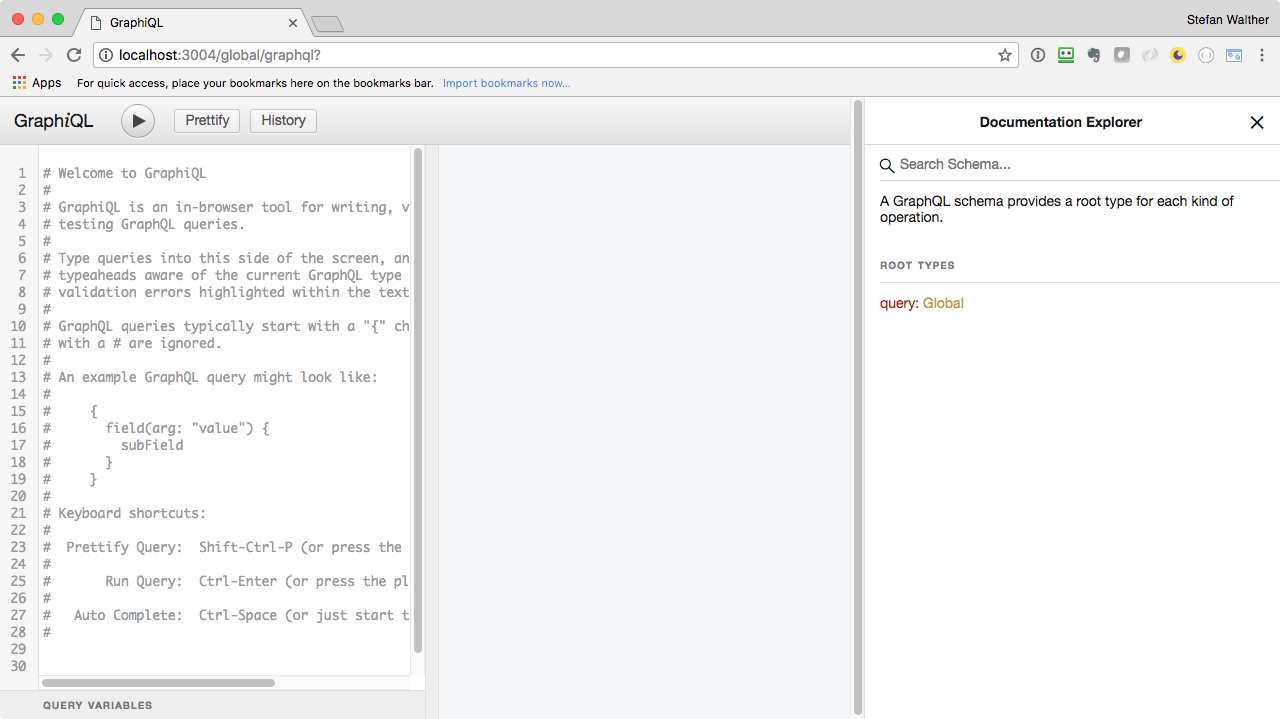1280x719 pixels.
Task: Click the vertical scrollbar of the query editor
Action: point(418,400)
